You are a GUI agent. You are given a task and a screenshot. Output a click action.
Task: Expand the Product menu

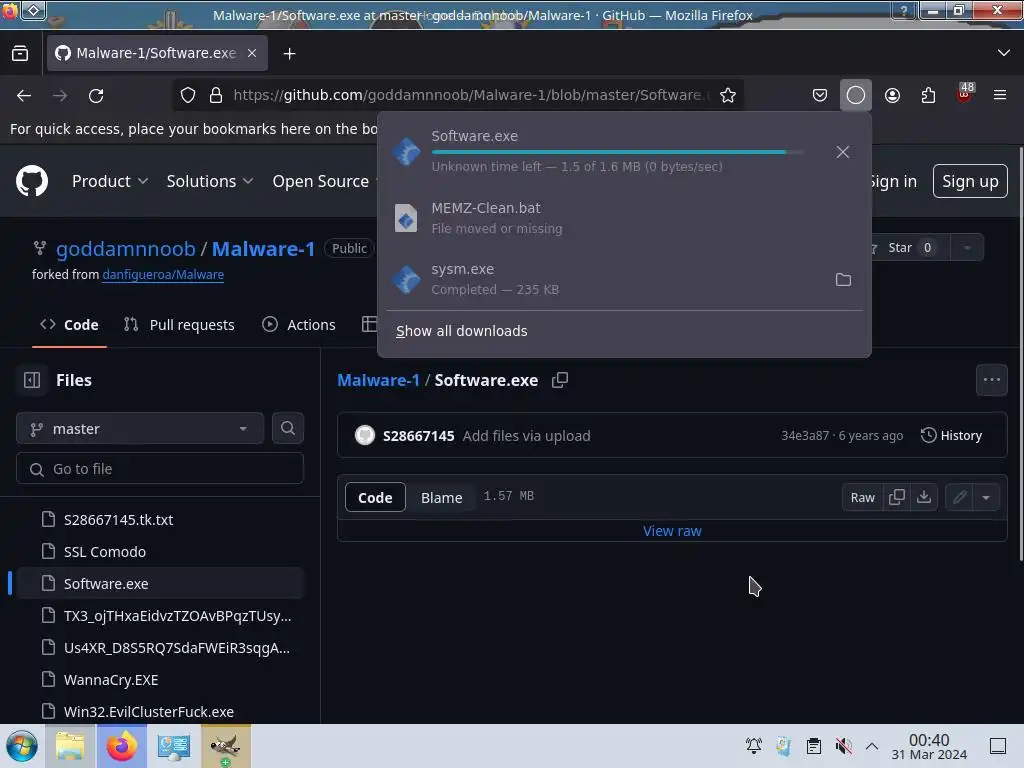tap(110, 181)
